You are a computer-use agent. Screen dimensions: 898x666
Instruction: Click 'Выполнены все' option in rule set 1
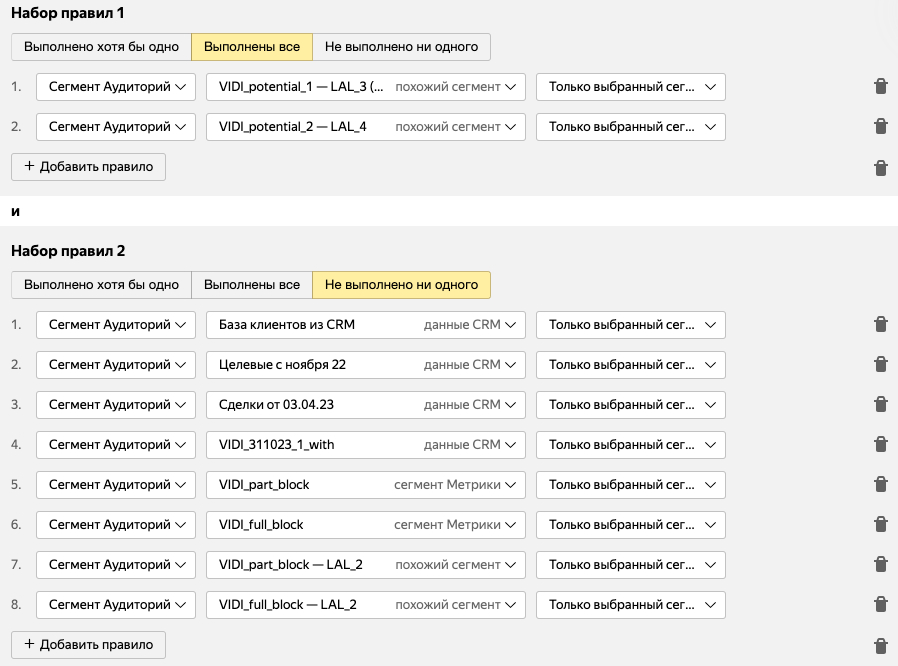pos(251,47)
